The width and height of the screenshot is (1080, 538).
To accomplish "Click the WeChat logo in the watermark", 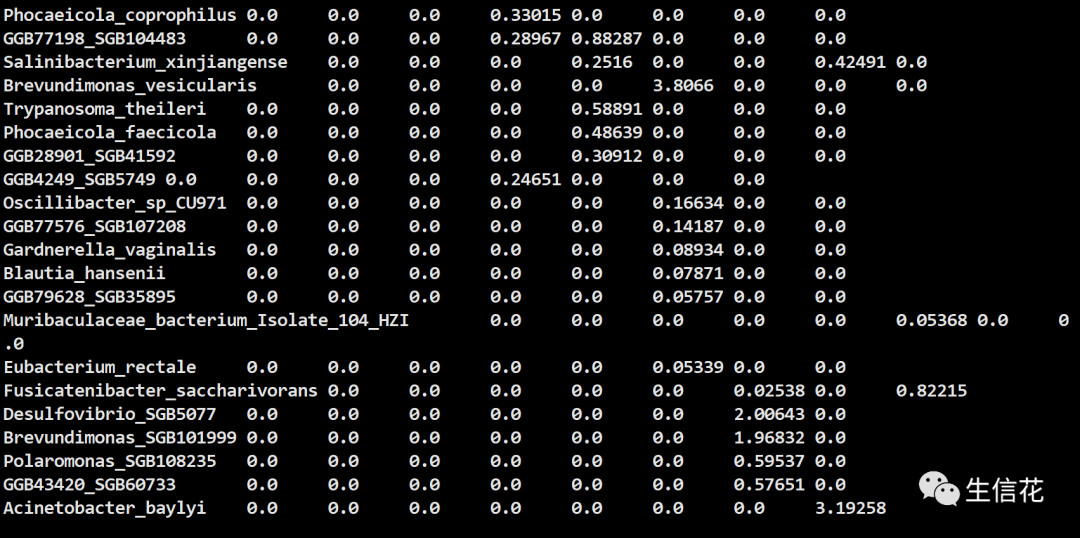I will pos(939,489).
